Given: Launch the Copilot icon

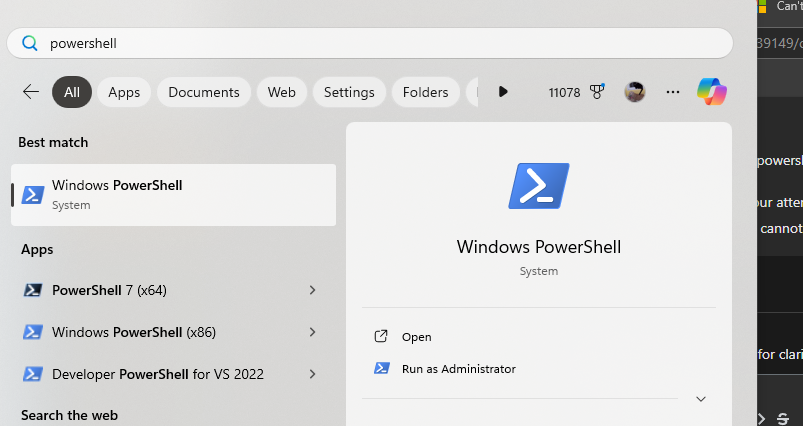Looking at the screenshot, I should tap(712, 92).
